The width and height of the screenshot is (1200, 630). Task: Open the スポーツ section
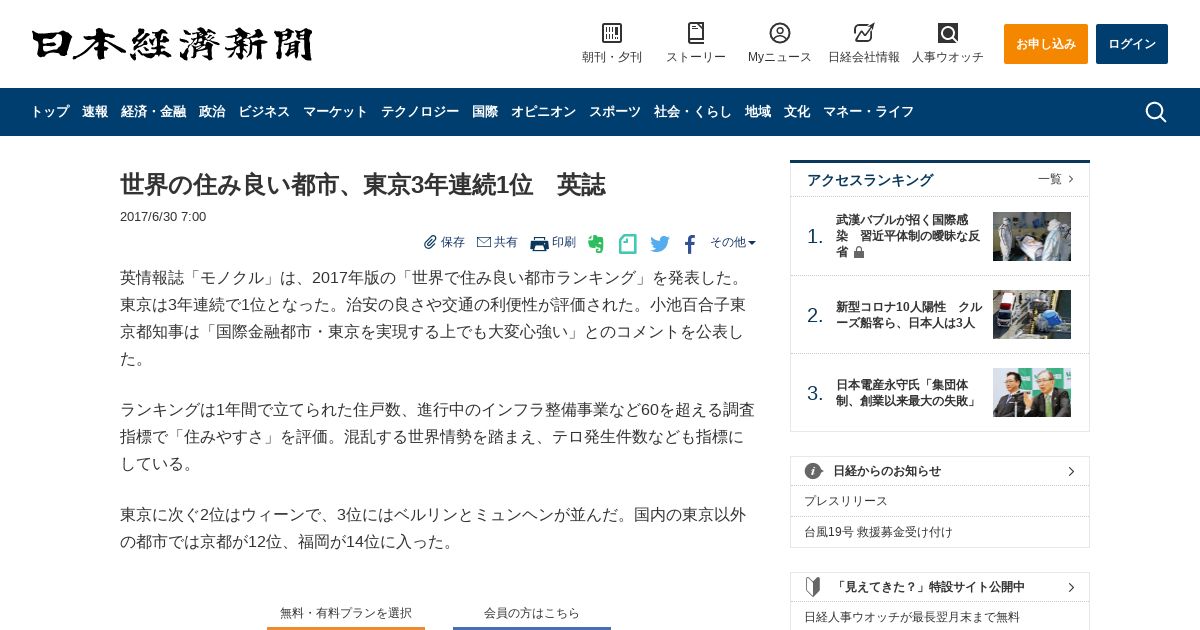615,112
